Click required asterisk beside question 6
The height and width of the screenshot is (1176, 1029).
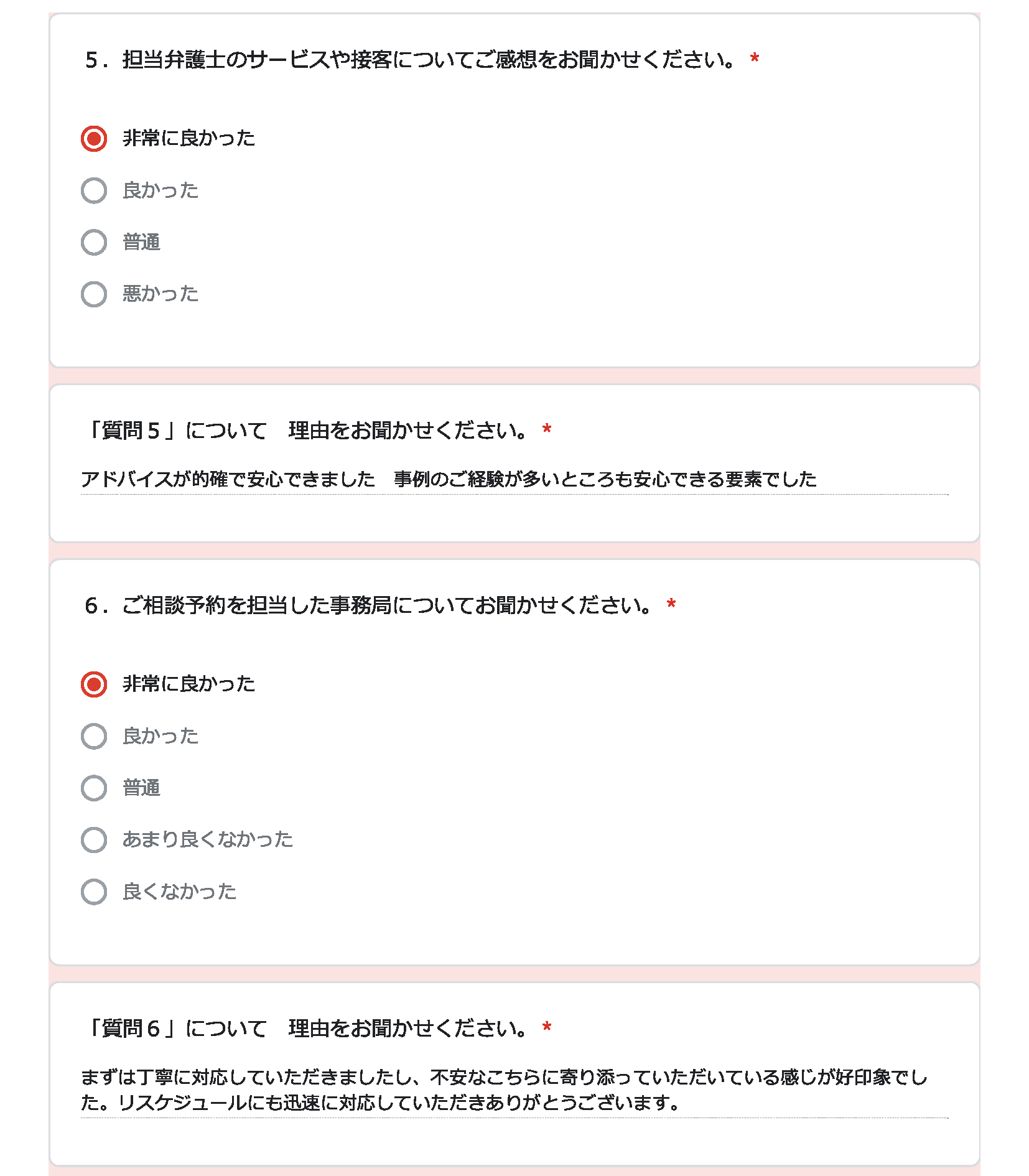(671, 604)
